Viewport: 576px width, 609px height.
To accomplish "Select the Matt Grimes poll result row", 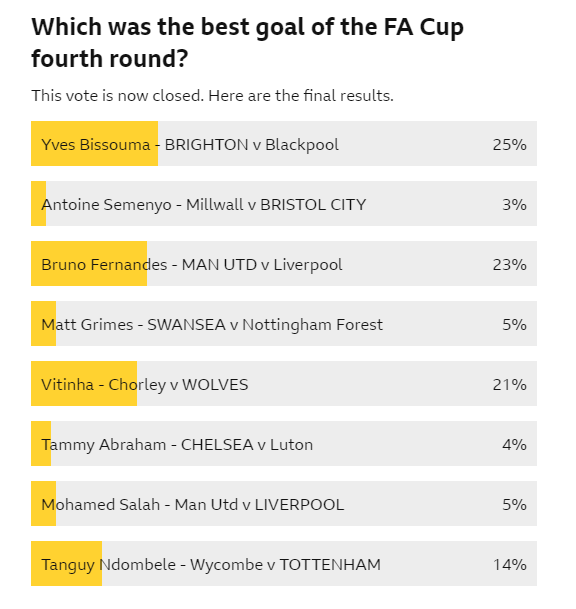I will click(284, 324).
